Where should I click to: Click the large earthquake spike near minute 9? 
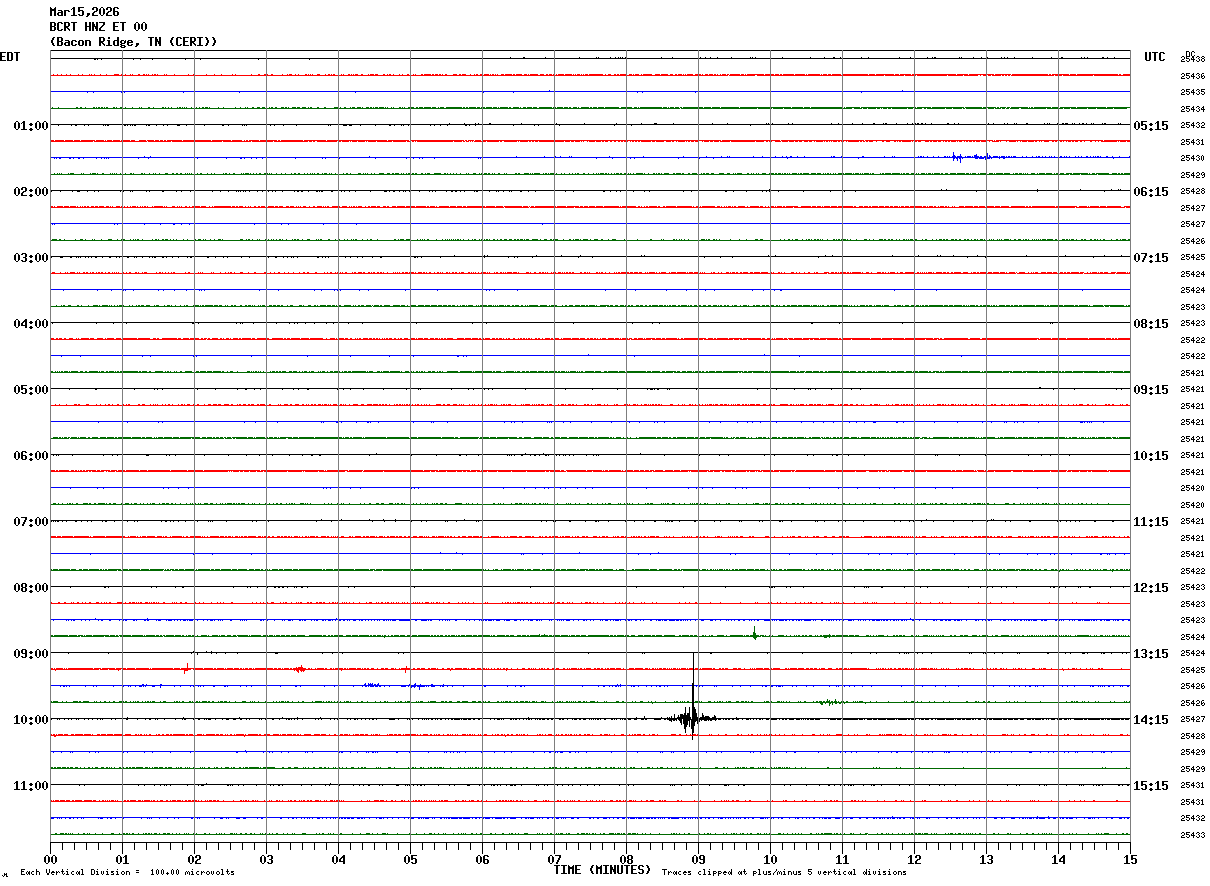[x=692, y=716]
